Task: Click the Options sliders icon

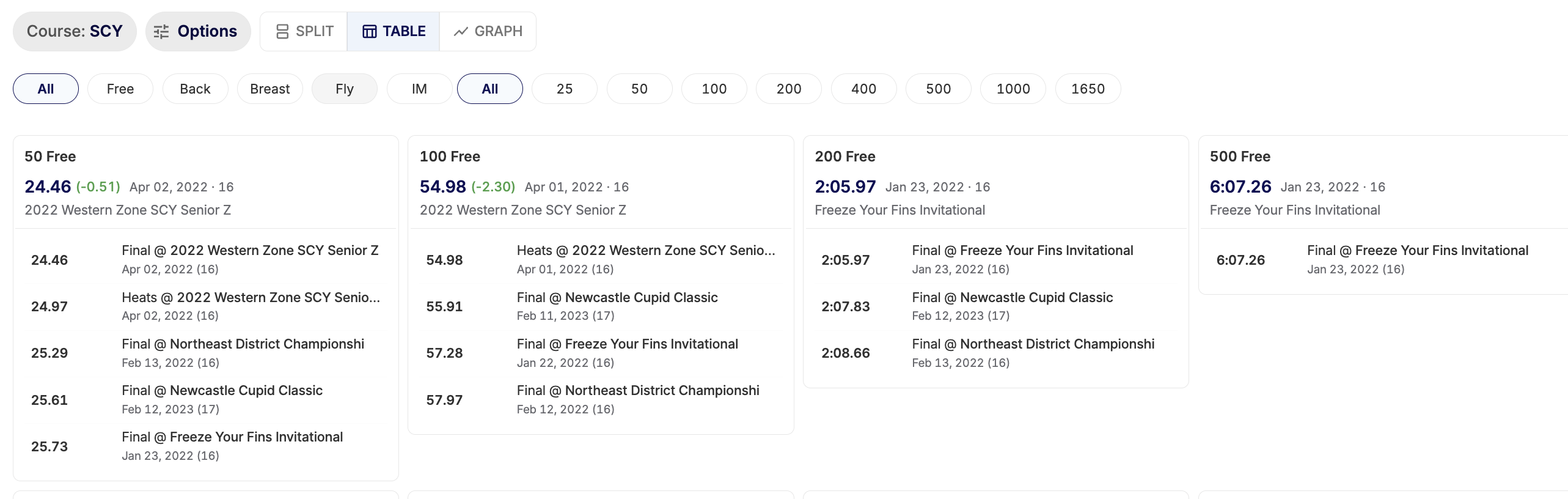Action: point(161,32)
